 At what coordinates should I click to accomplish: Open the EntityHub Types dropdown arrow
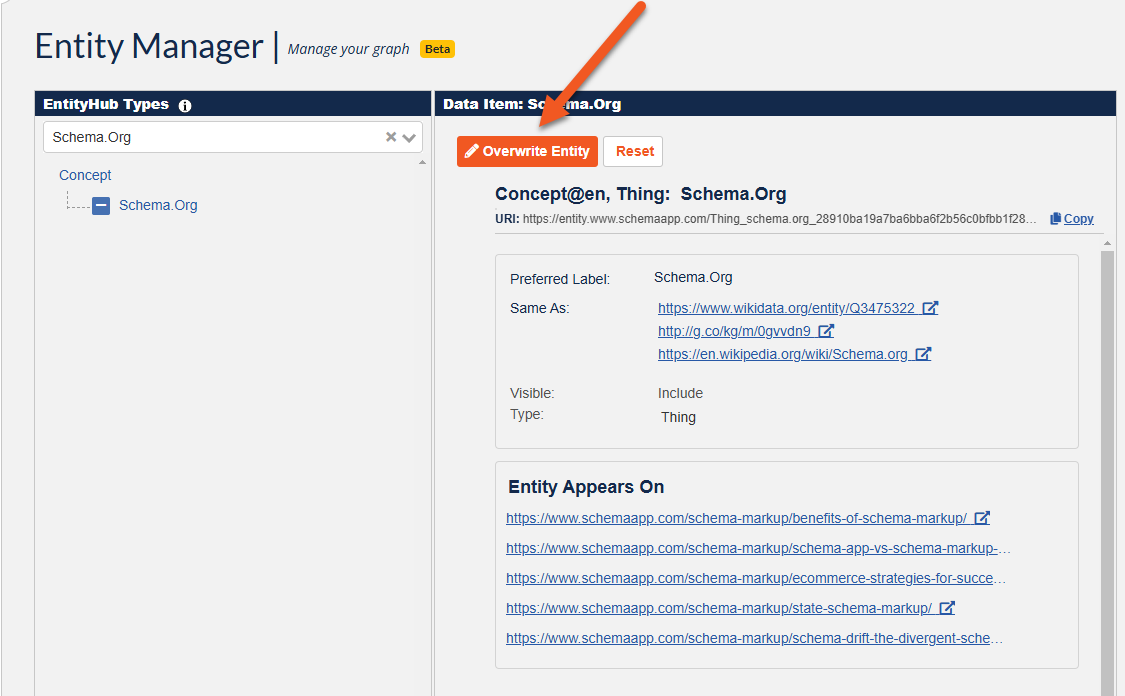pyautogui.click(x=409, y=137)
